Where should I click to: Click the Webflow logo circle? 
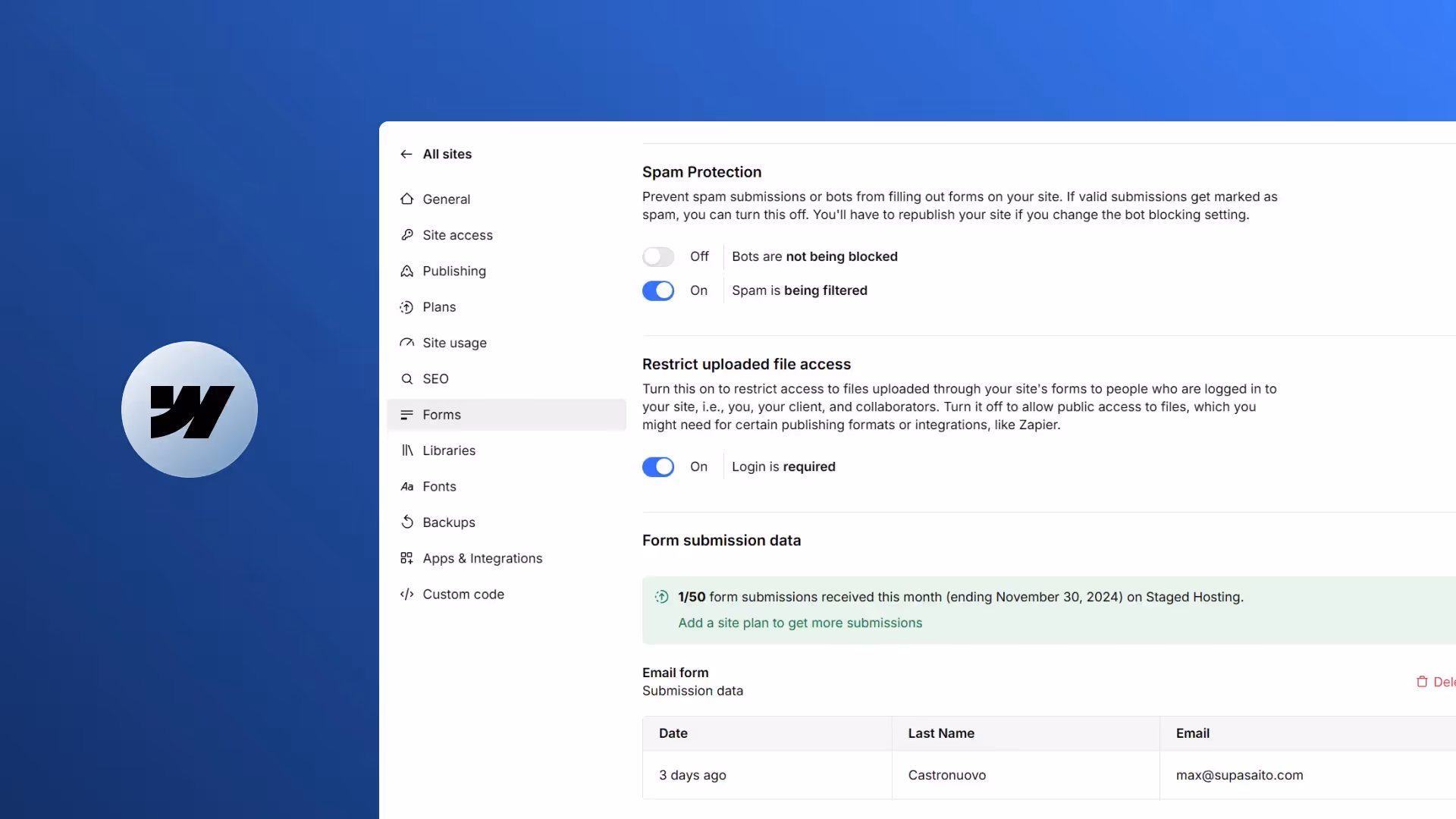pyautogui.click(x=190, y=409)
